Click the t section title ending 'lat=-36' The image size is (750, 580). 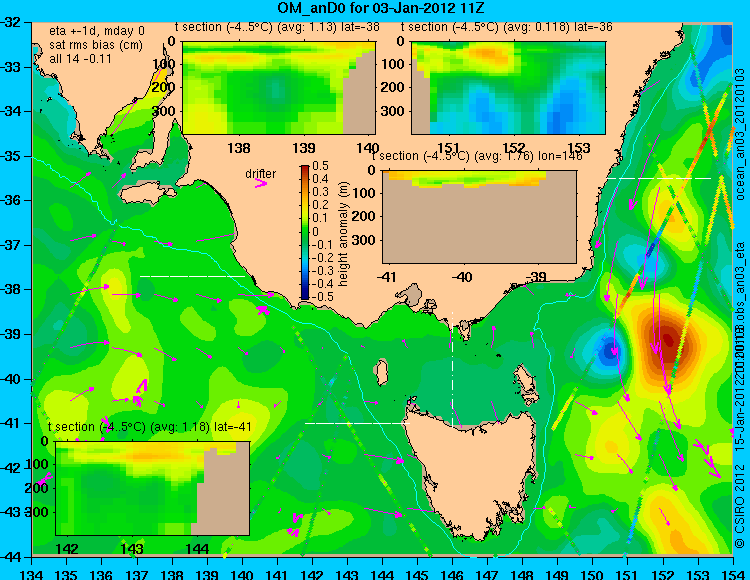point(507,27)
